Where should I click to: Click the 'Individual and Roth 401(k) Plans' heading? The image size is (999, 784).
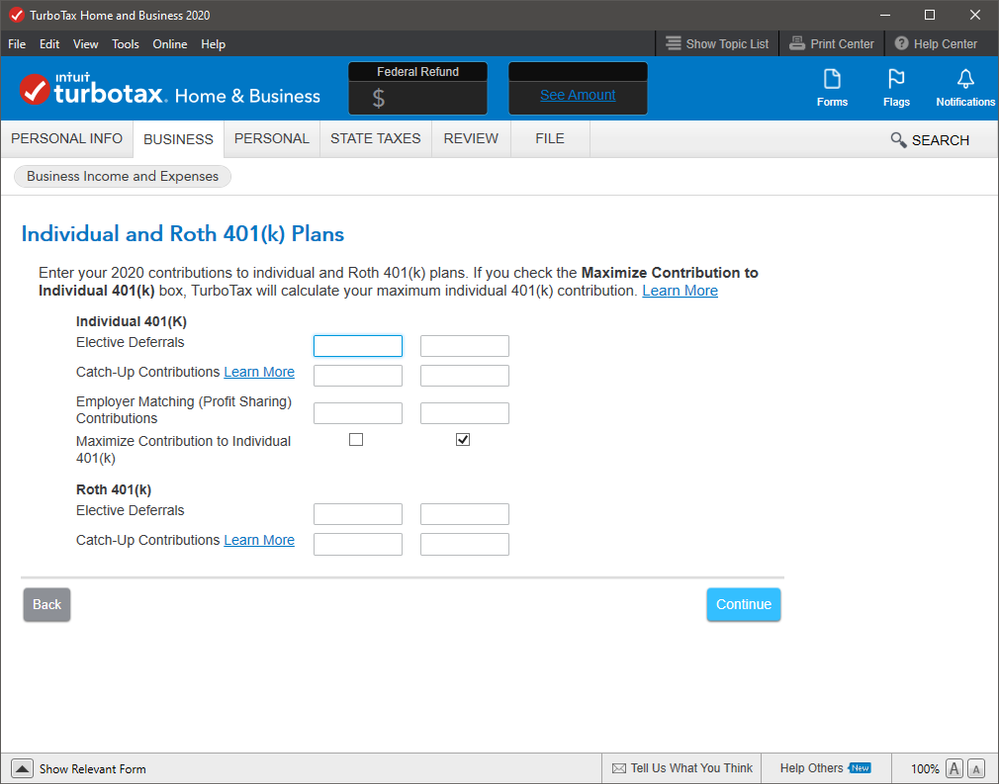(183, 234)
